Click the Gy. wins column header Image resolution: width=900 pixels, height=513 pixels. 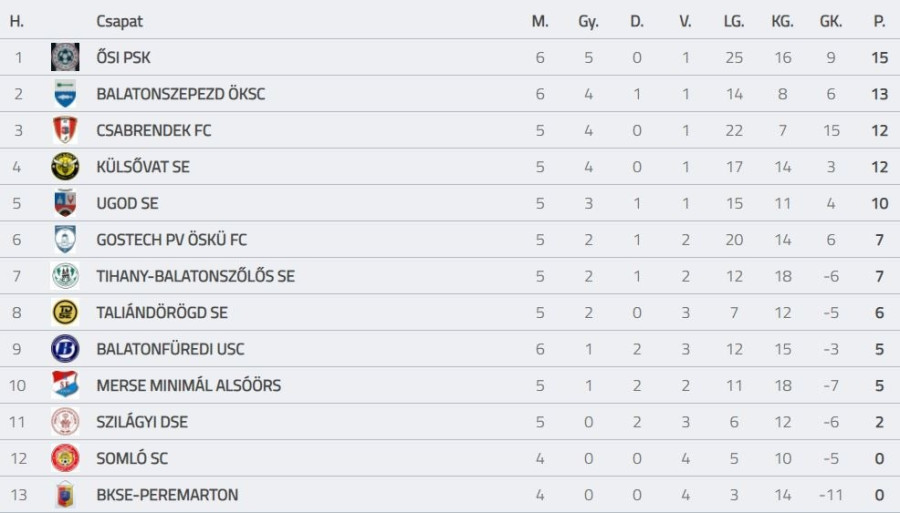[588, 21]
